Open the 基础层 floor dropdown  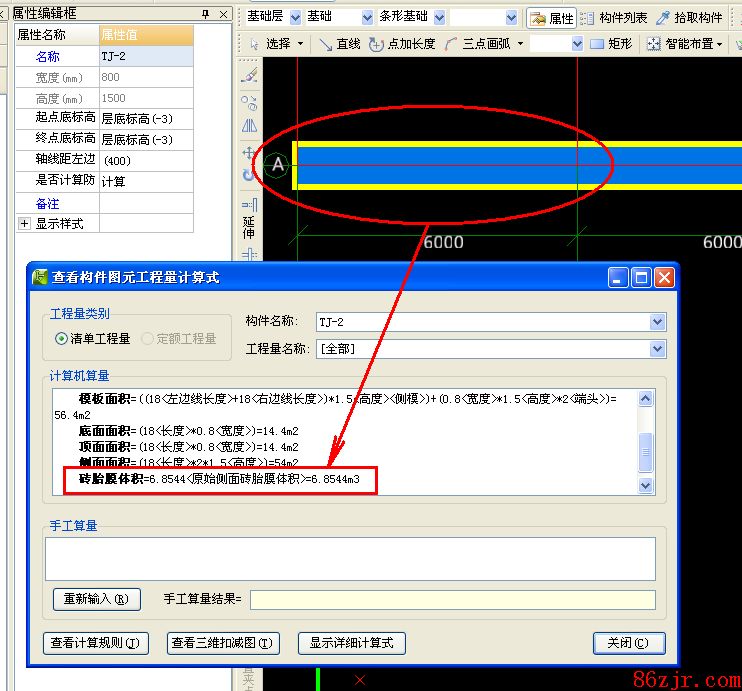pyautogui.click(x=294, y=18)
